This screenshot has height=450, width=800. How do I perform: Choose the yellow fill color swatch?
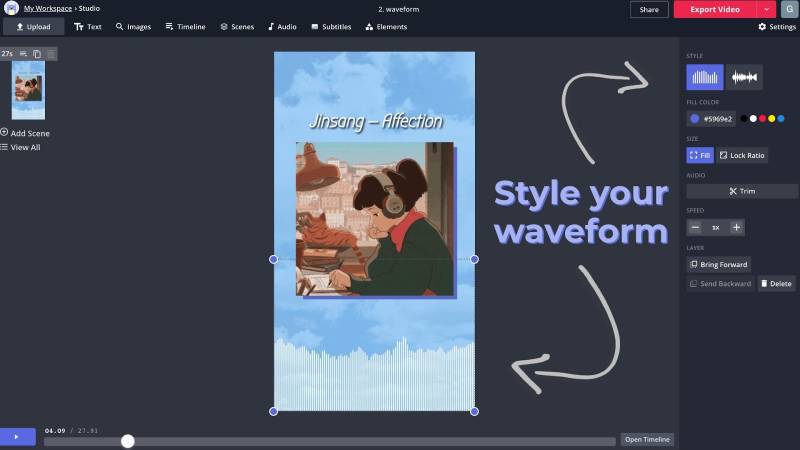(771, 118)
